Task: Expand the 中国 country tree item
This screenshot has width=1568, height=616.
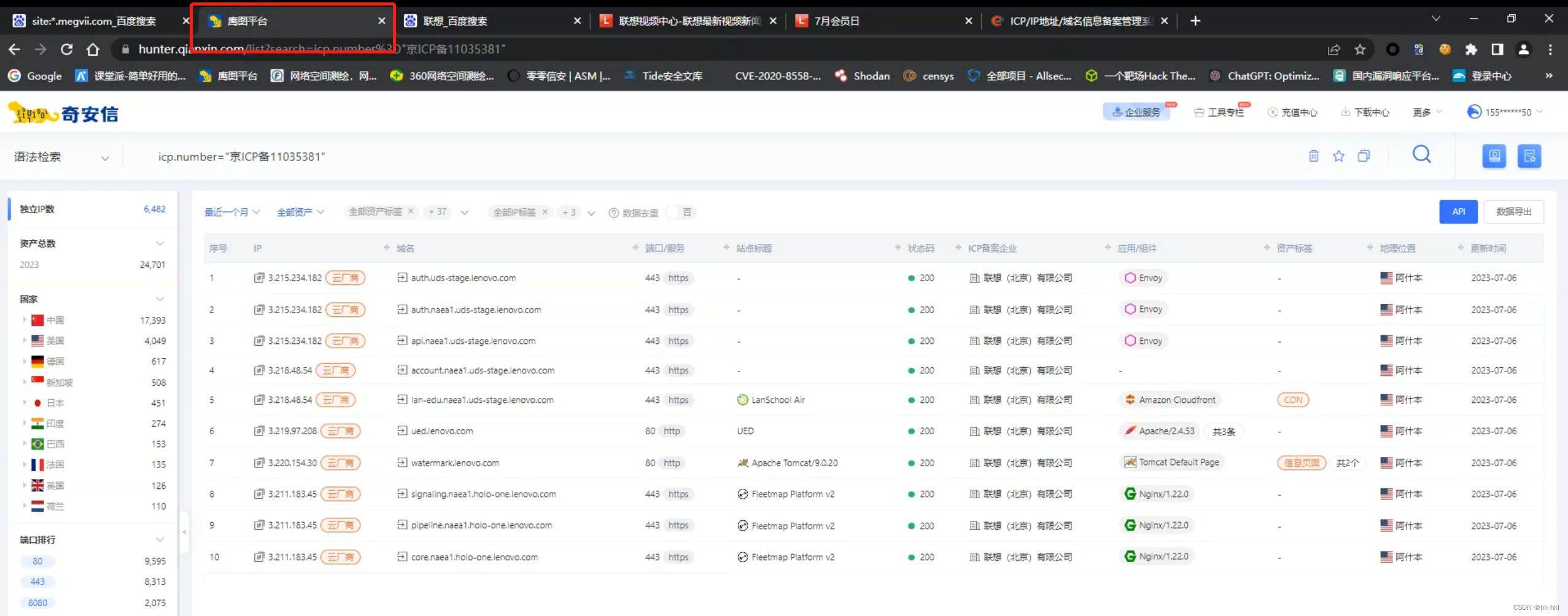Action: 25,320
